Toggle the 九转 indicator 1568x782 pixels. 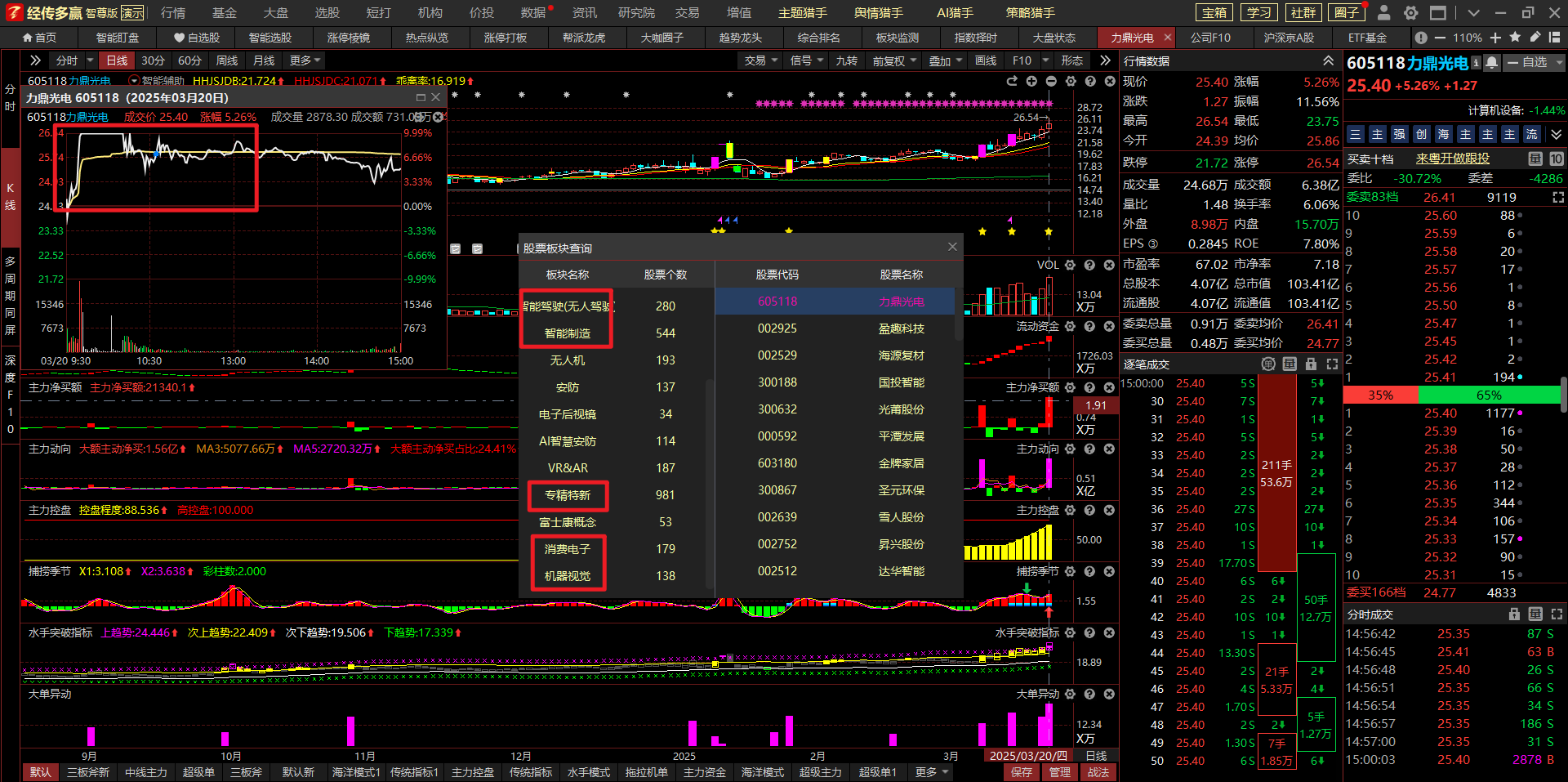pos(846,60)
